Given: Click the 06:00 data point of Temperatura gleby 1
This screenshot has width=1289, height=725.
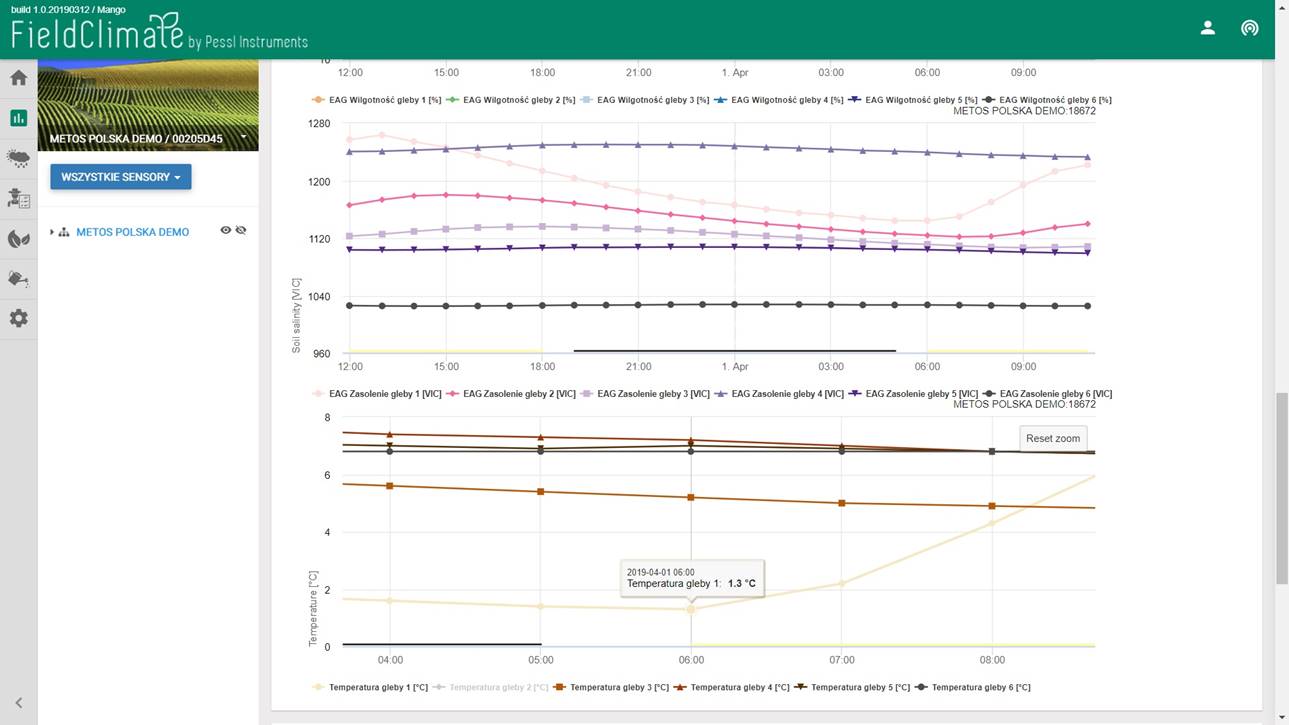Looking at the screenshot, I should (691, 609).
